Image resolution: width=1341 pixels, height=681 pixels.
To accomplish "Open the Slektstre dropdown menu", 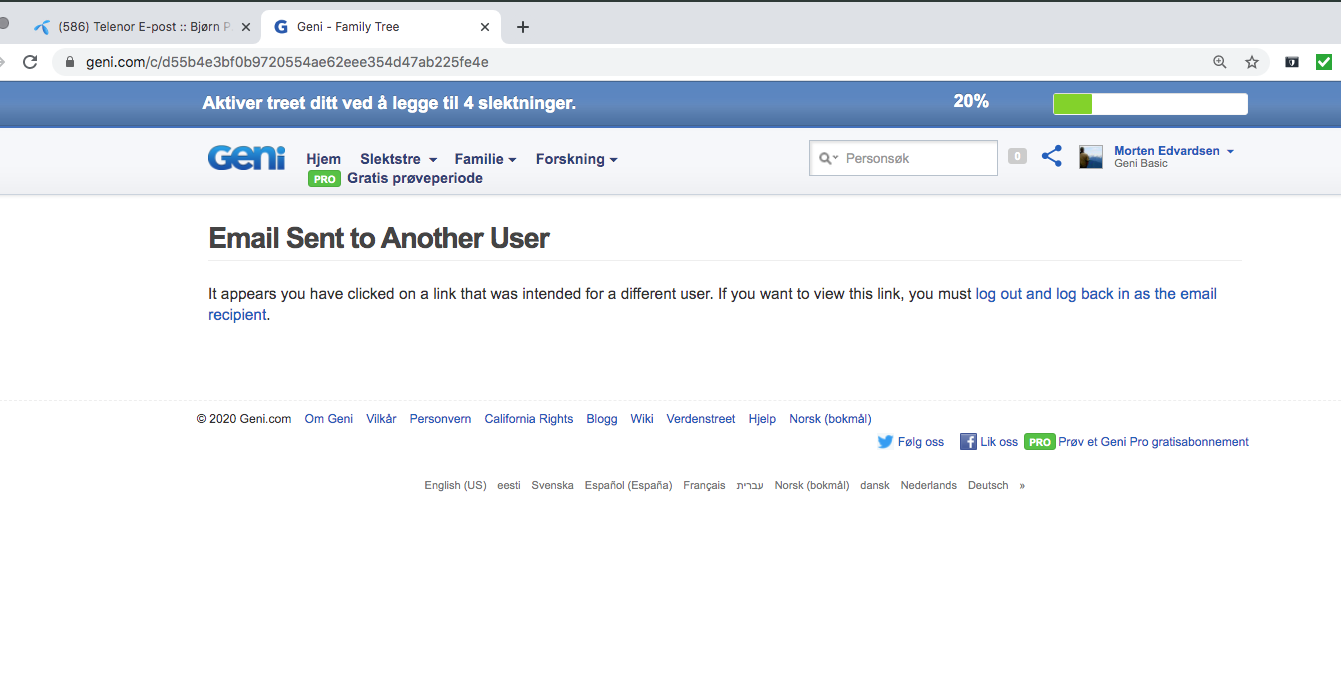I will click(398, 159).
